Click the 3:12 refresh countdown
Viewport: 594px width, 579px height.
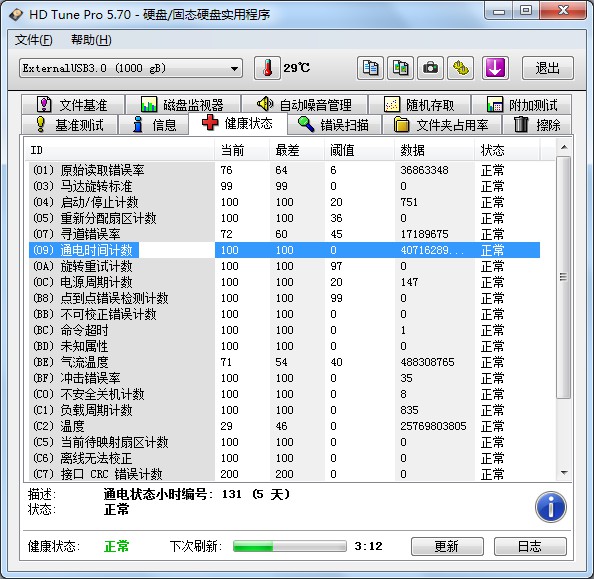(x=369, y=546)
